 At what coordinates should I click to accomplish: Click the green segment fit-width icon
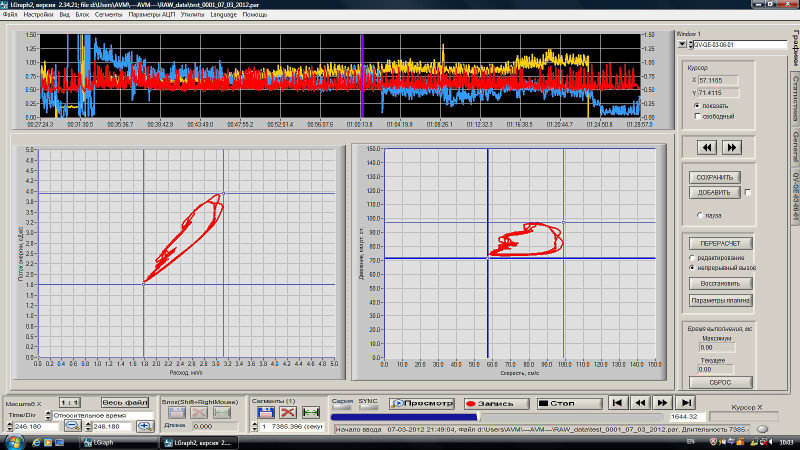point(310,412)
